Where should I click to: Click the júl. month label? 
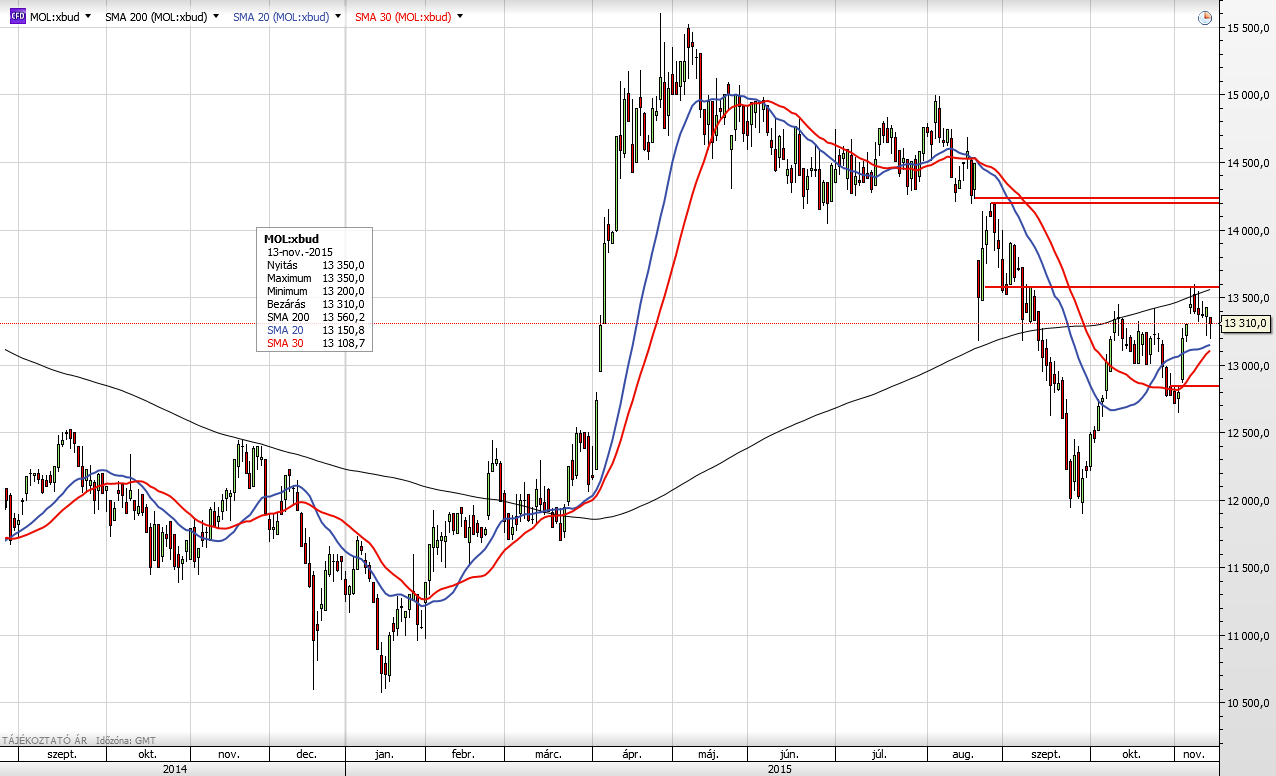(880, 754)
